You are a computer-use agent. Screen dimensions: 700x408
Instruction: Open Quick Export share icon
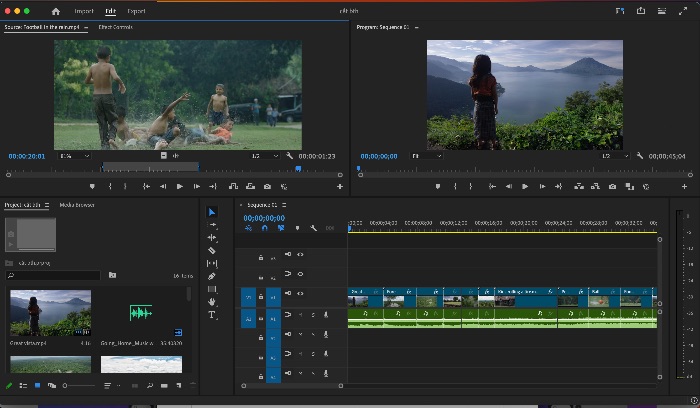point(641,11)
